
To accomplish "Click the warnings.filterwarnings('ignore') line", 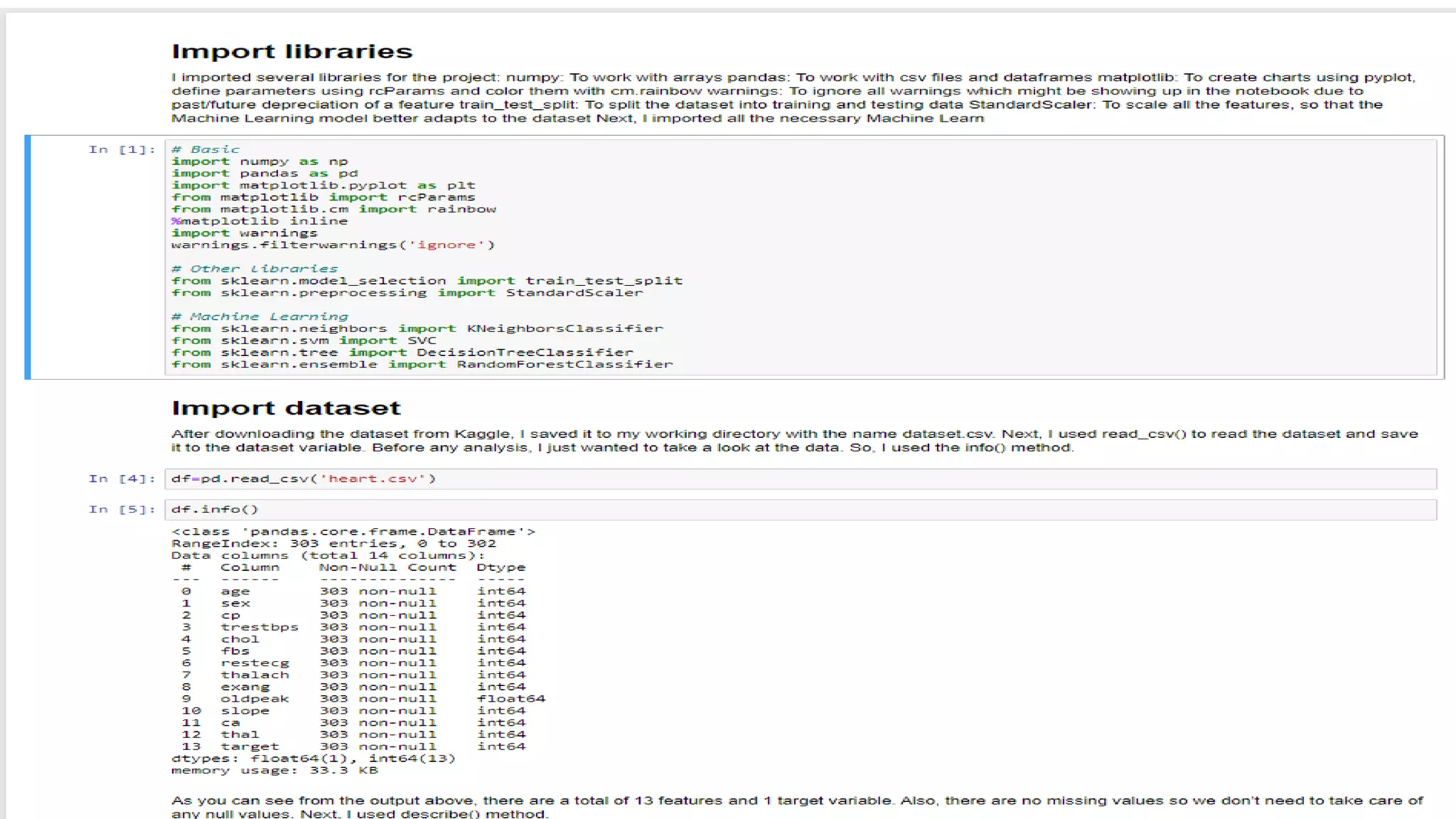I will 333,245.
